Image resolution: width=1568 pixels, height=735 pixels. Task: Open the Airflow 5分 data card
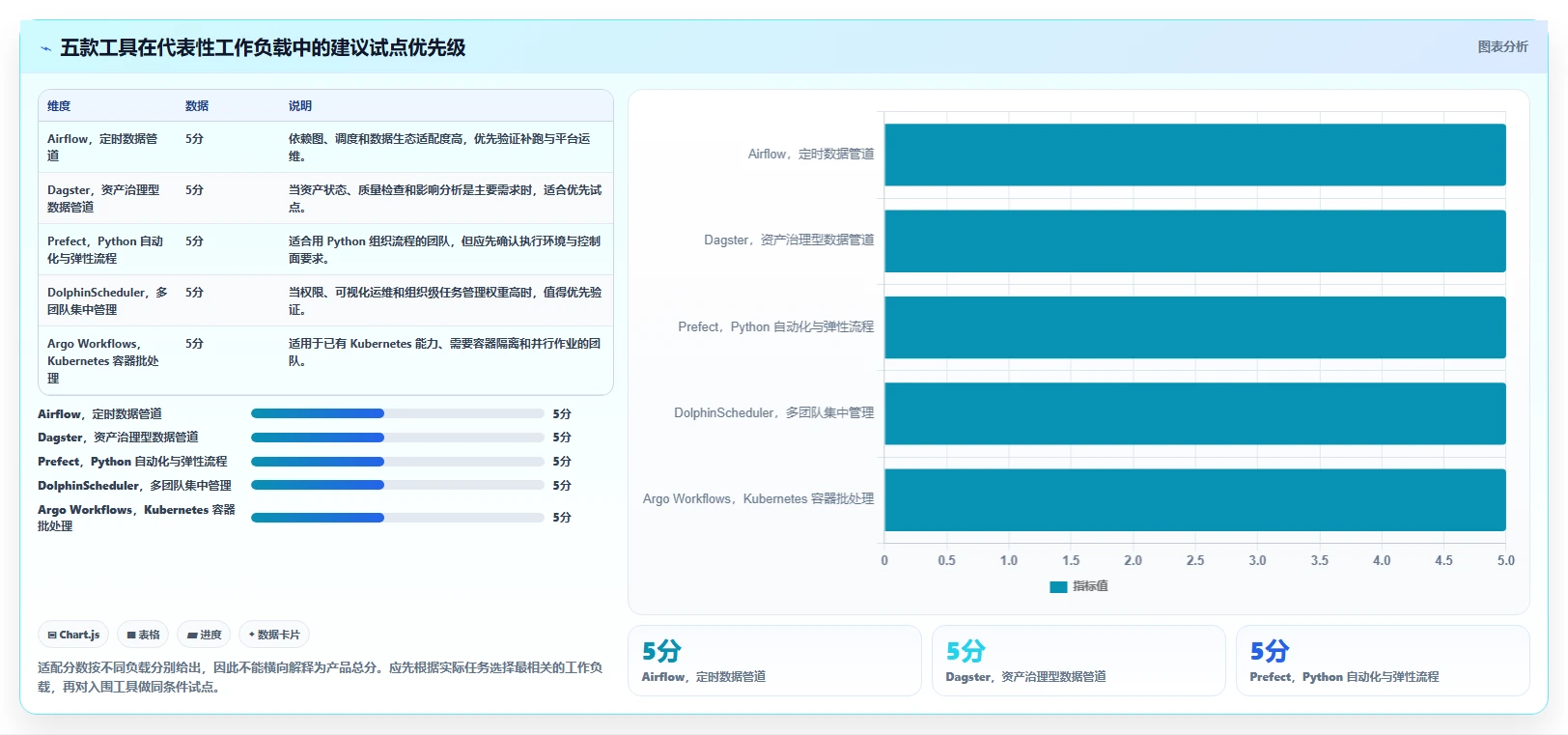coord(774,661)
